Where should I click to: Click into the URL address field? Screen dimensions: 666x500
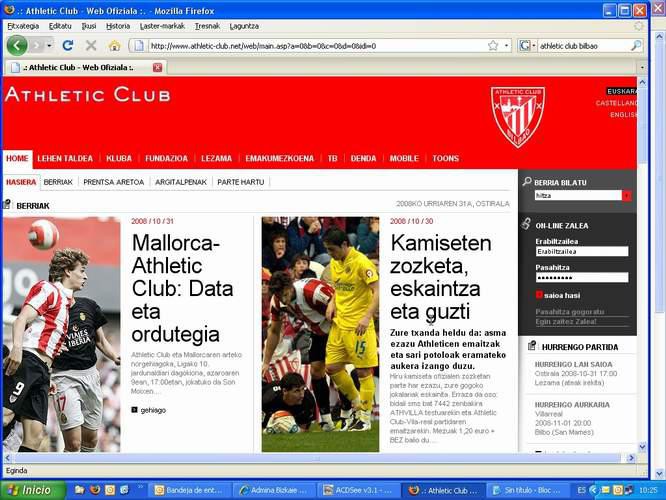(x=316, y=45)
